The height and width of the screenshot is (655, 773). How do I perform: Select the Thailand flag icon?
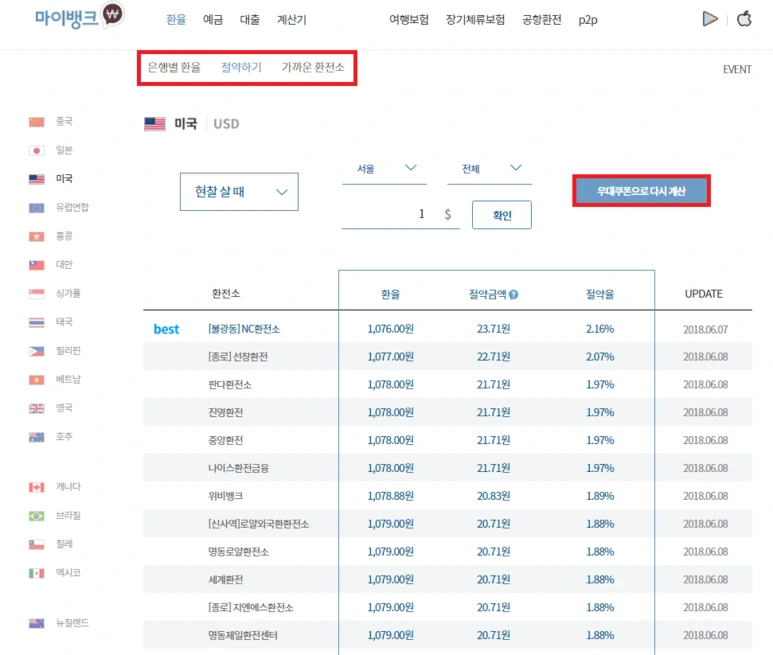click(x=36, y=322)
